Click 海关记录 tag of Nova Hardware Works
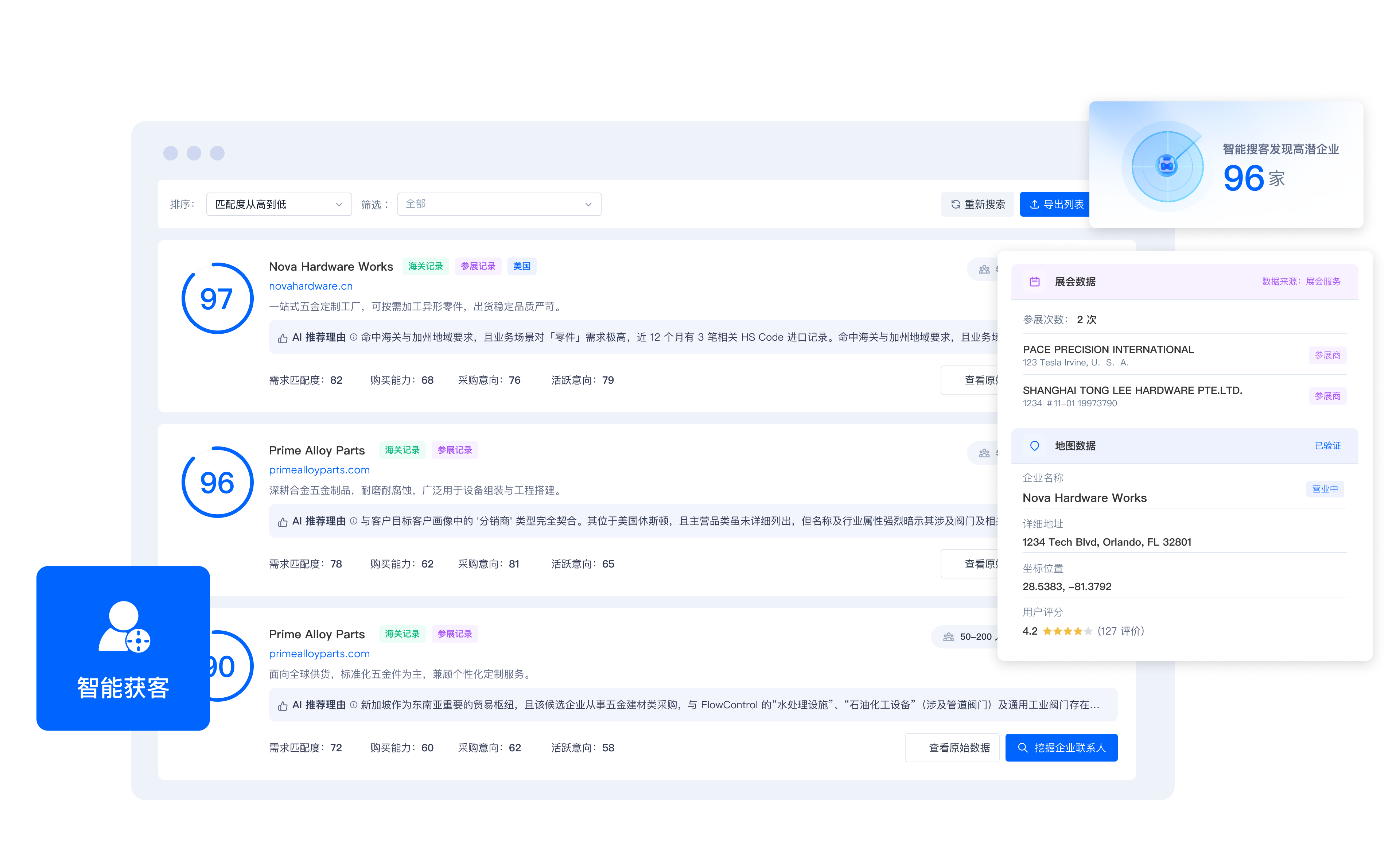This screenshot has width=1400, height=852. point(425,266)
